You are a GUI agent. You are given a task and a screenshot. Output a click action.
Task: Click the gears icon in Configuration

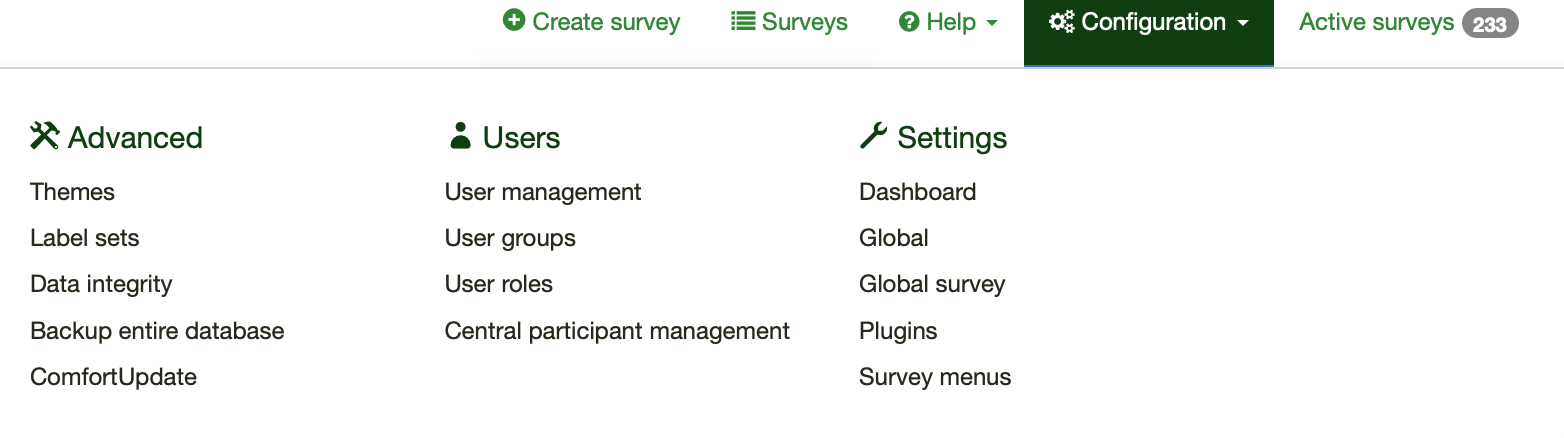(1061, 22)
